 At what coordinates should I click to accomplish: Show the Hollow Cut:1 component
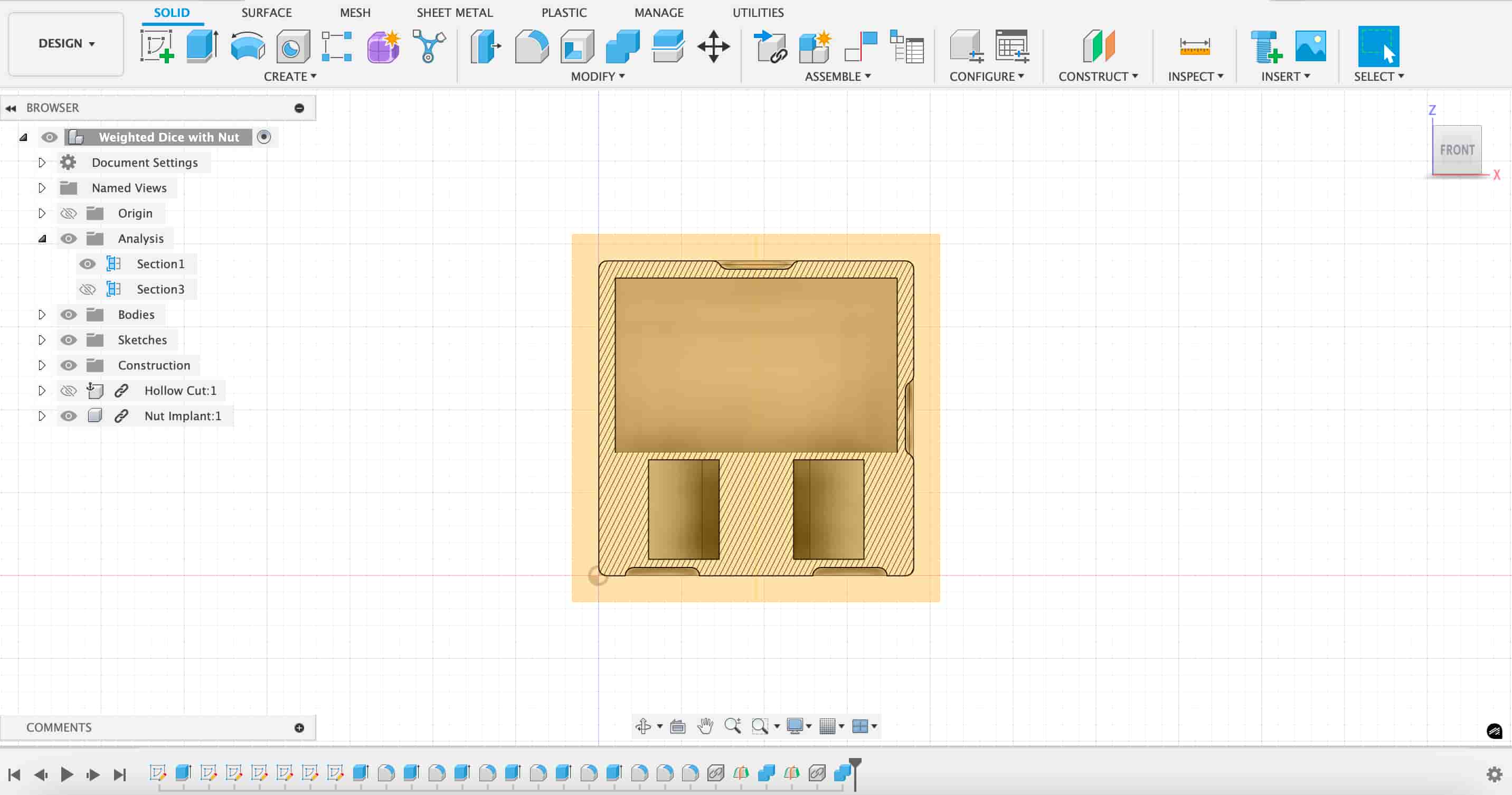(x=69, y=391)
